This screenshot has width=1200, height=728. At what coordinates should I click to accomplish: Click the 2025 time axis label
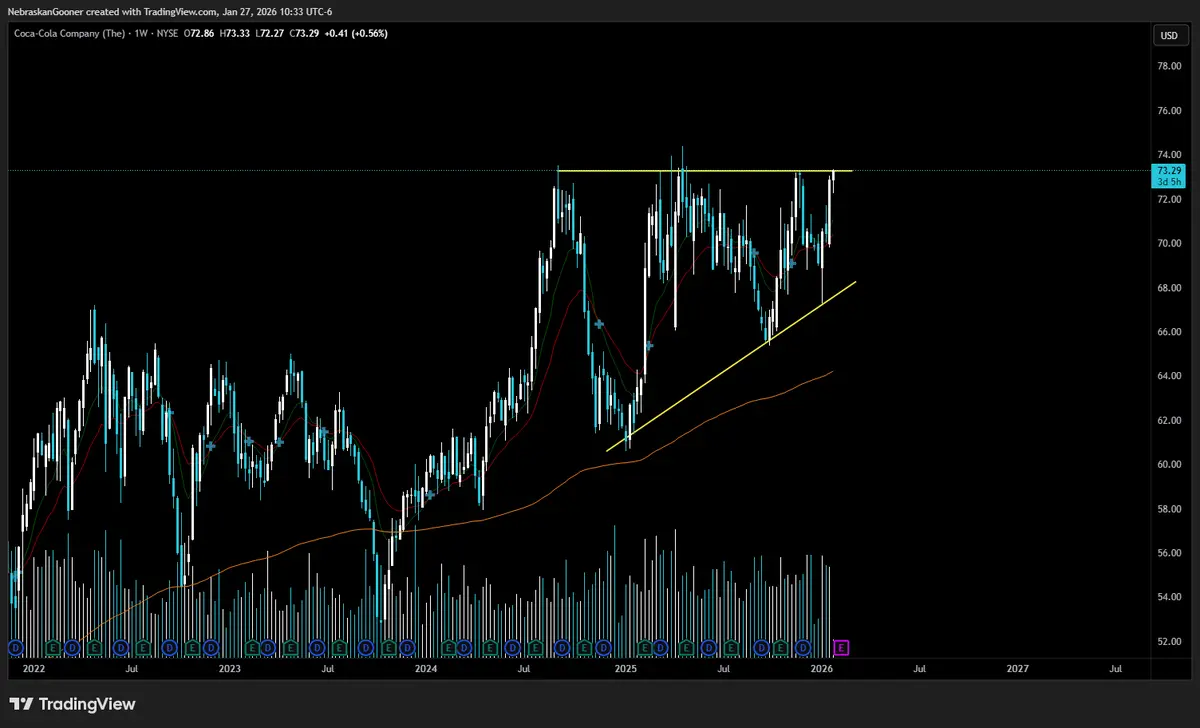click(626, 667)
